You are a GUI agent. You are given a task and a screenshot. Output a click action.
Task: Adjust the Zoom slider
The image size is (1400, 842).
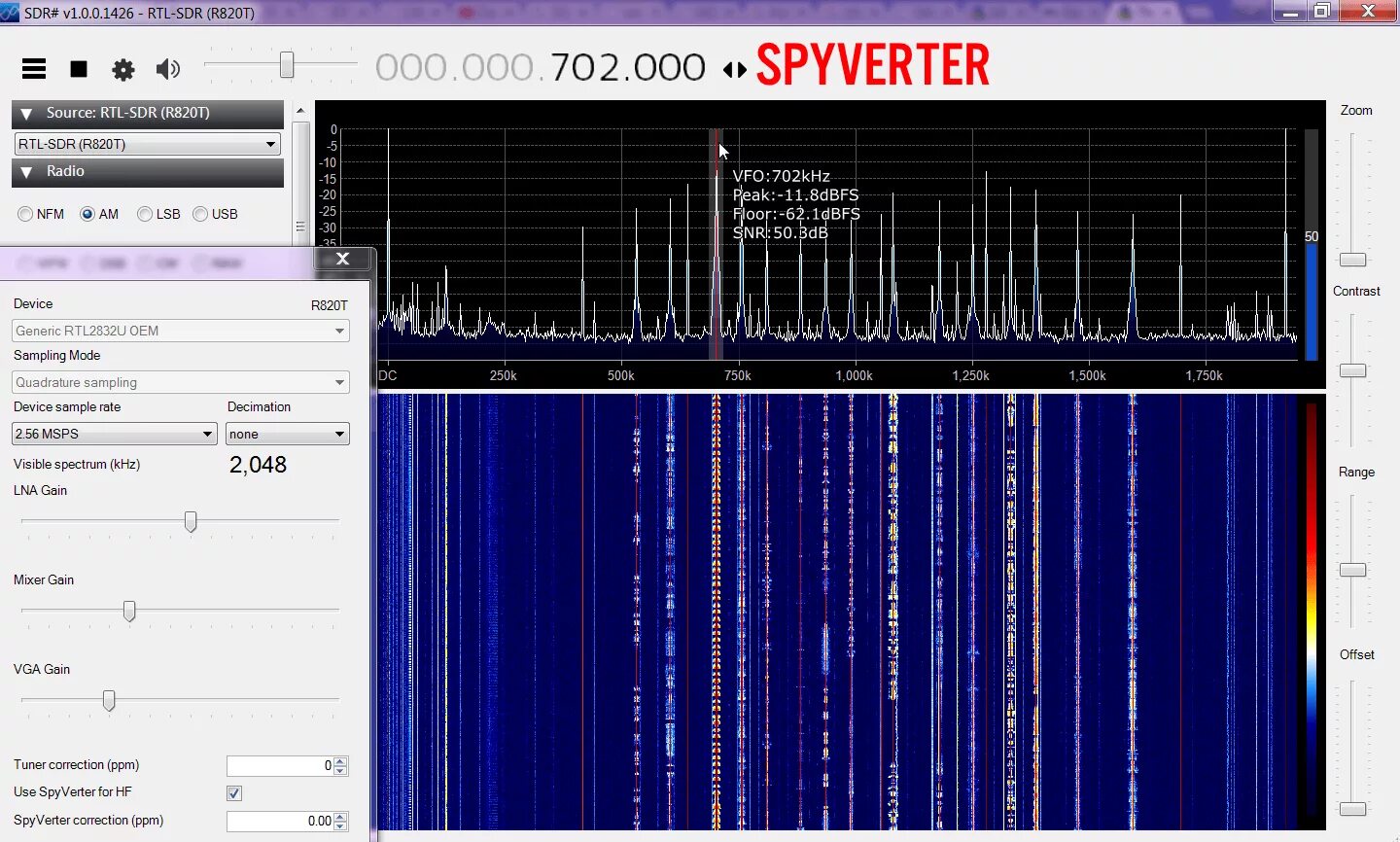pyautogui.click(x=1353, y=260)
